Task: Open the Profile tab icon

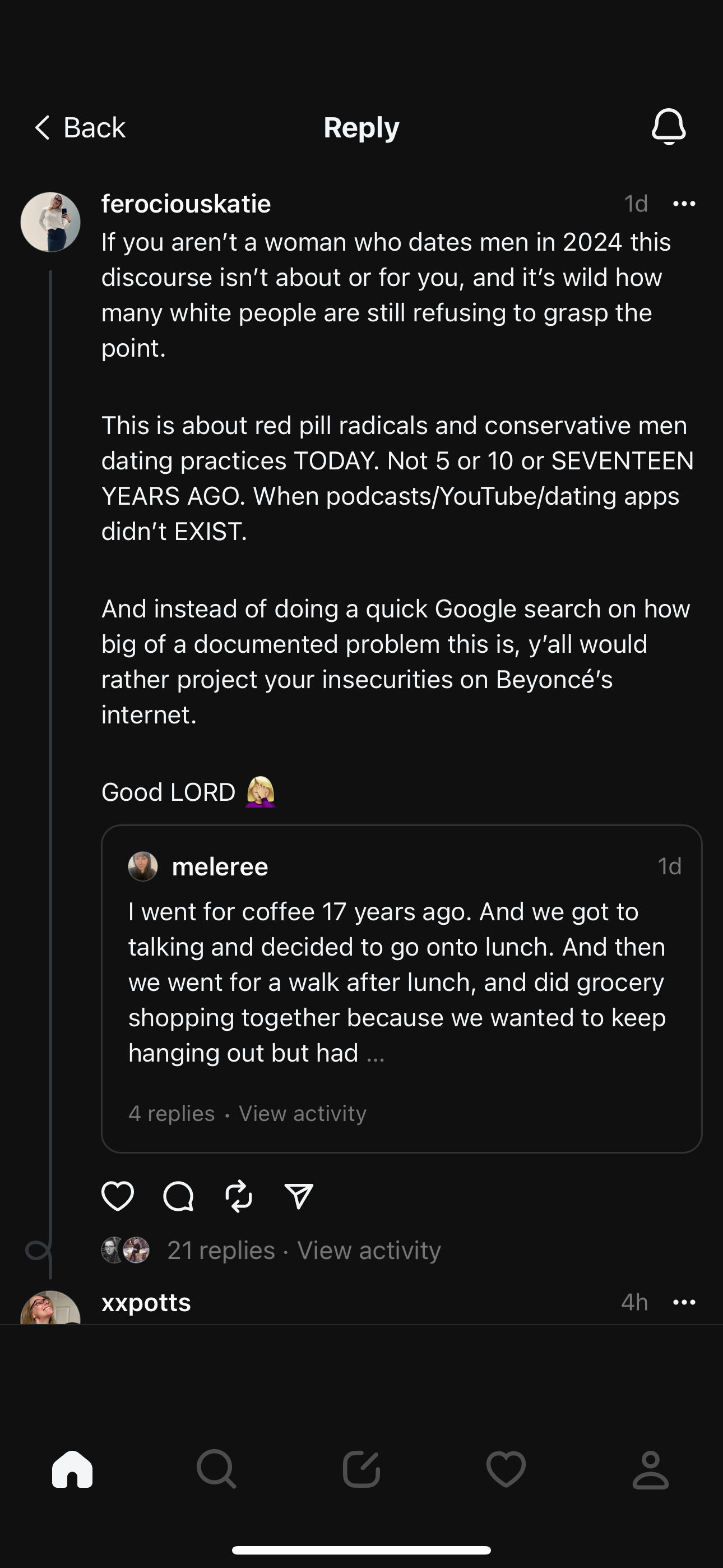Action: tap(650, 1469)
